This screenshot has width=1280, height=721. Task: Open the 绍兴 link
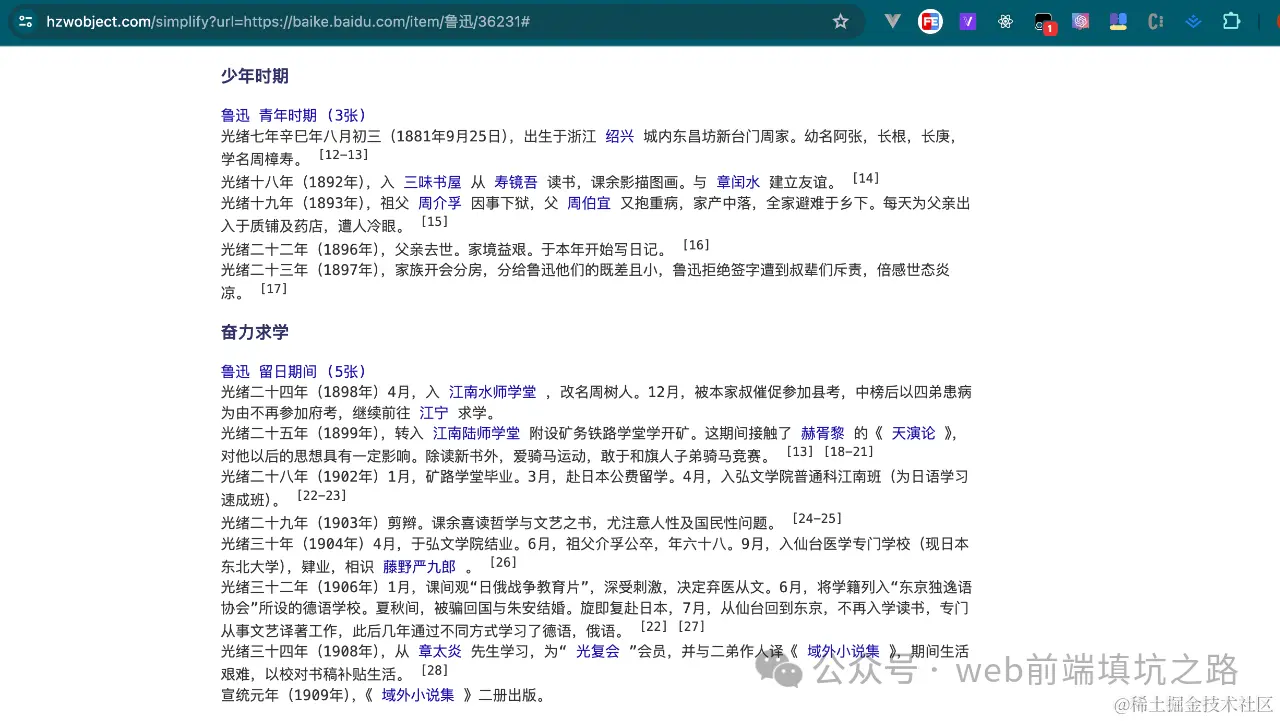click(x=620, y=136)
